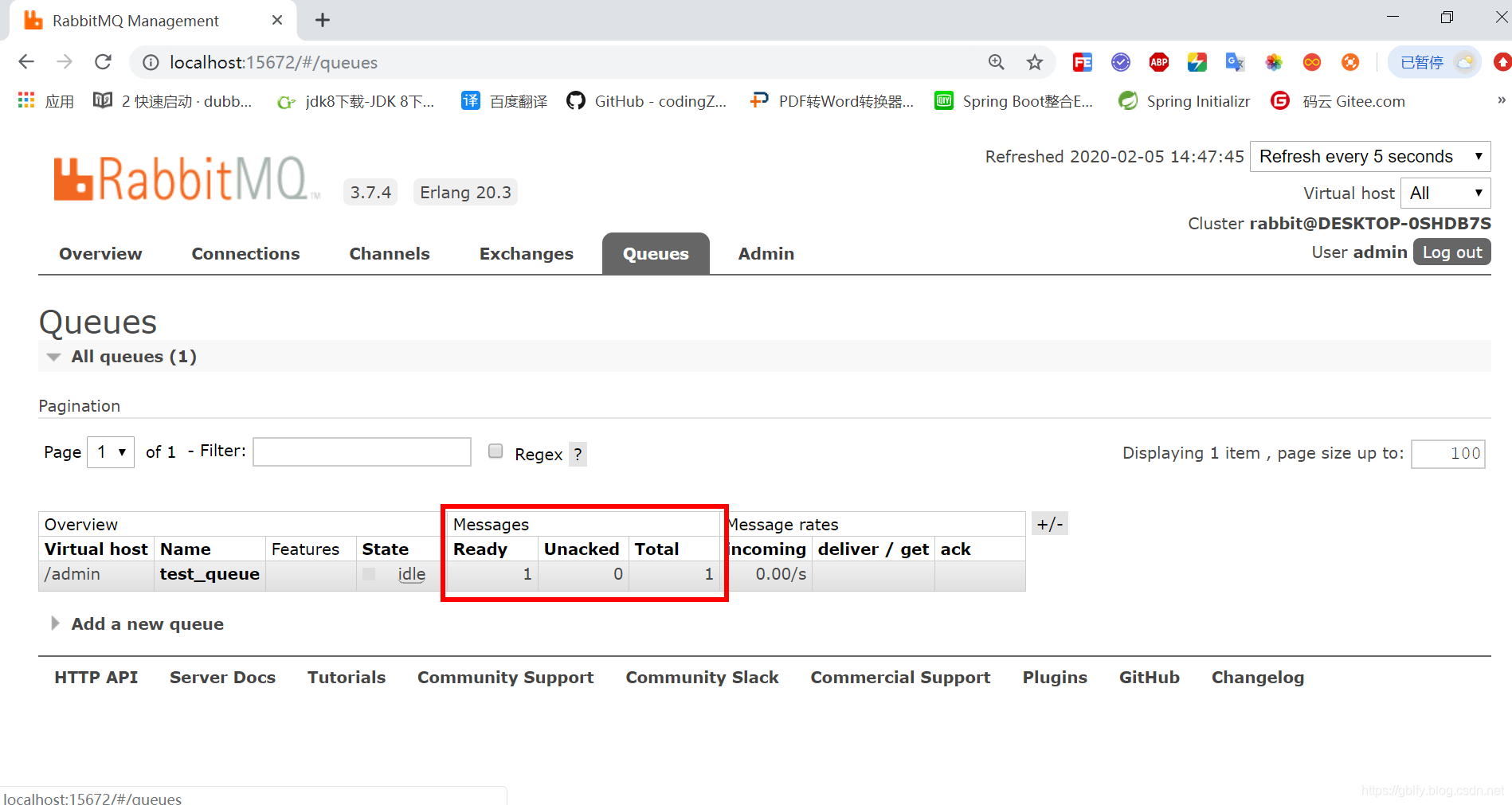Click the zoom magnifier icon in address bar
The height and width of the screenshot is (805, 1512).
996,62
